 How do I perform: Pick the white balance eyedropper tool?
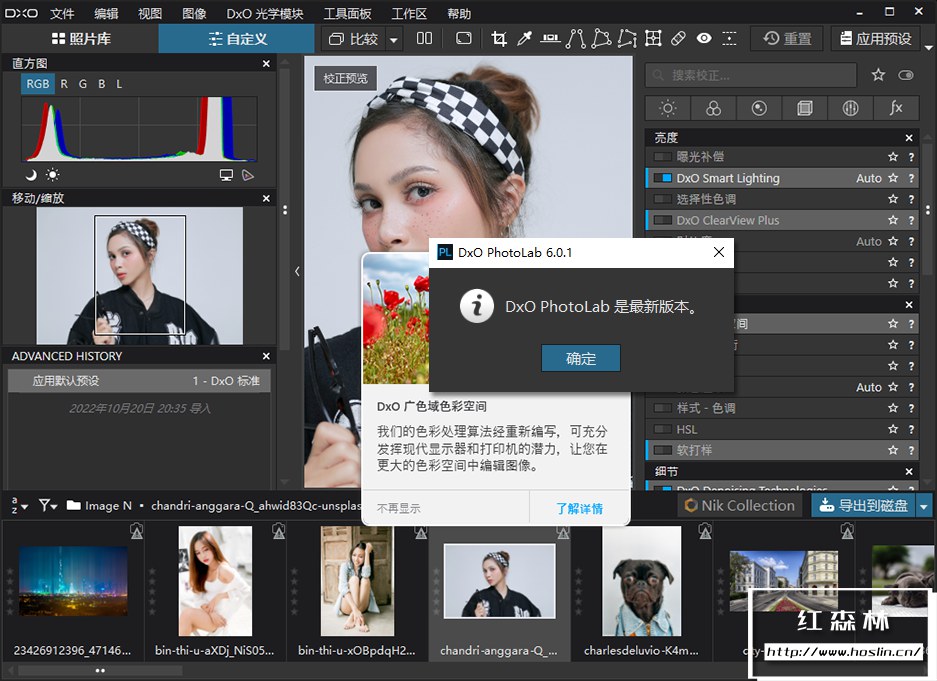(525, 39)
